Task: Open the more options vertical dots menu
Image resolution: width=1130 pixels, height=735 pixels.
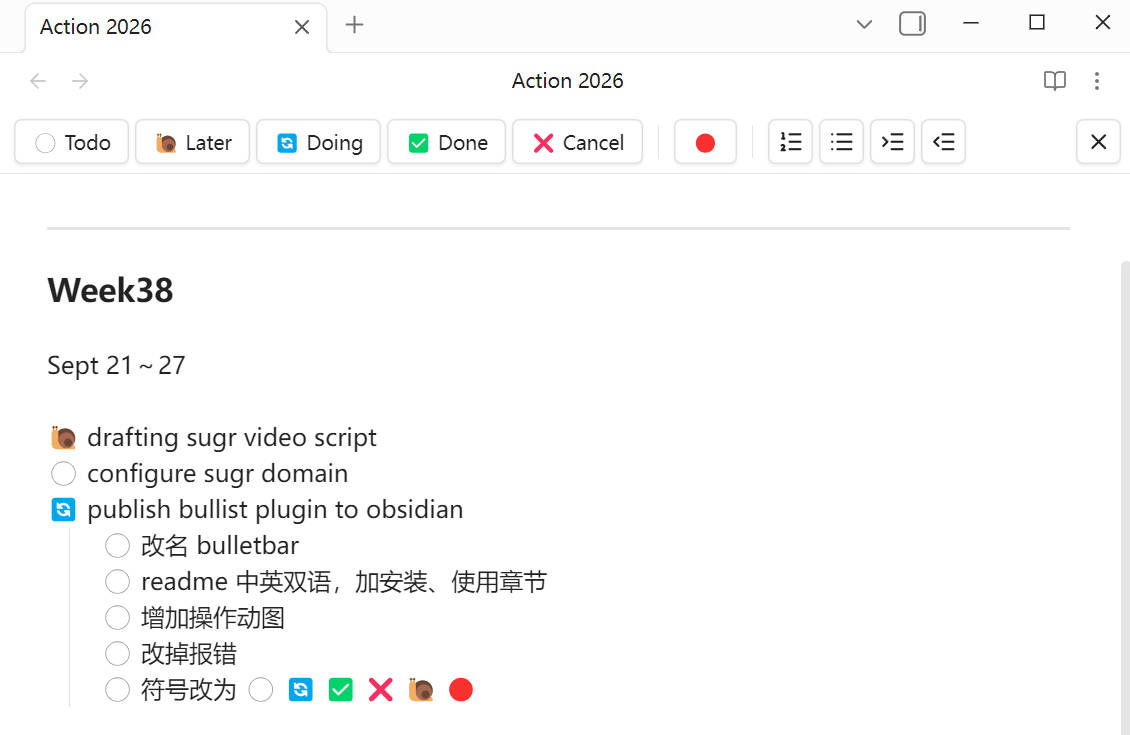Action: coord(1097,81)
